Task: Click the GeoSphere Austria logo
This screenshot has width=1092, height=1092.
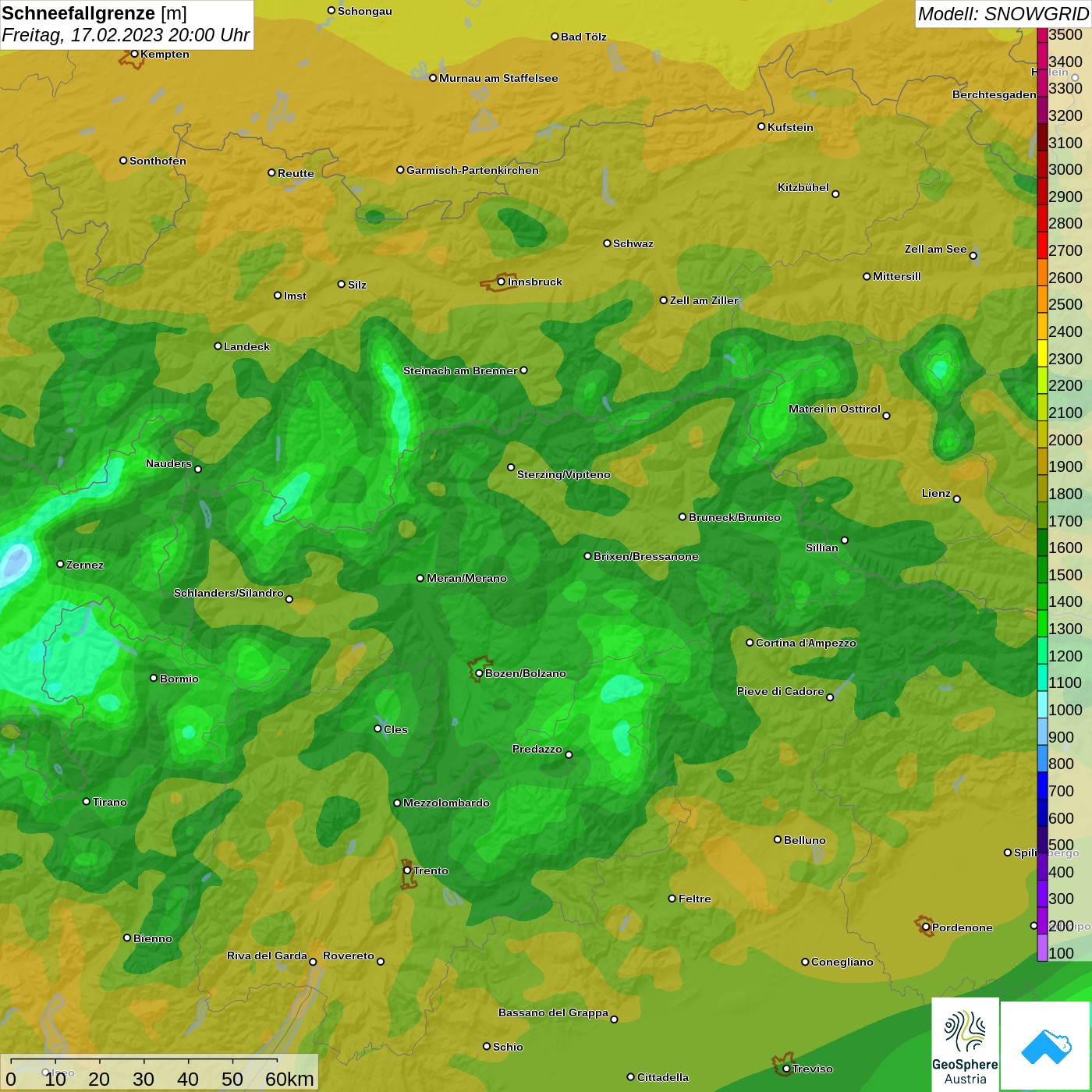Action: [965, 1044]
